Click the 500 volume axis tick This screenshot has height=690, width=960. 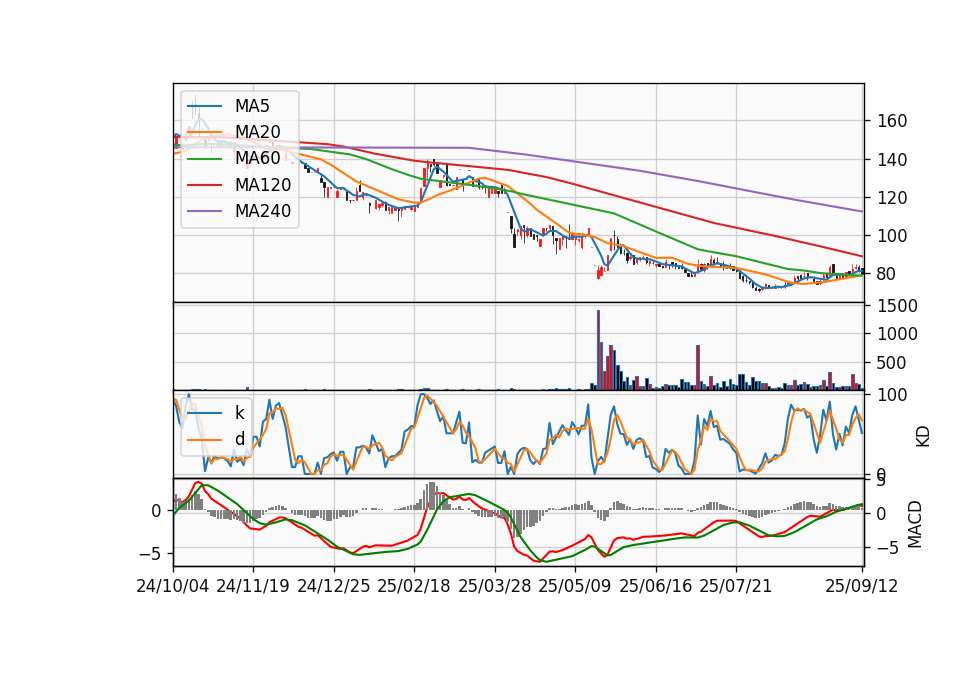coord(891,362)
